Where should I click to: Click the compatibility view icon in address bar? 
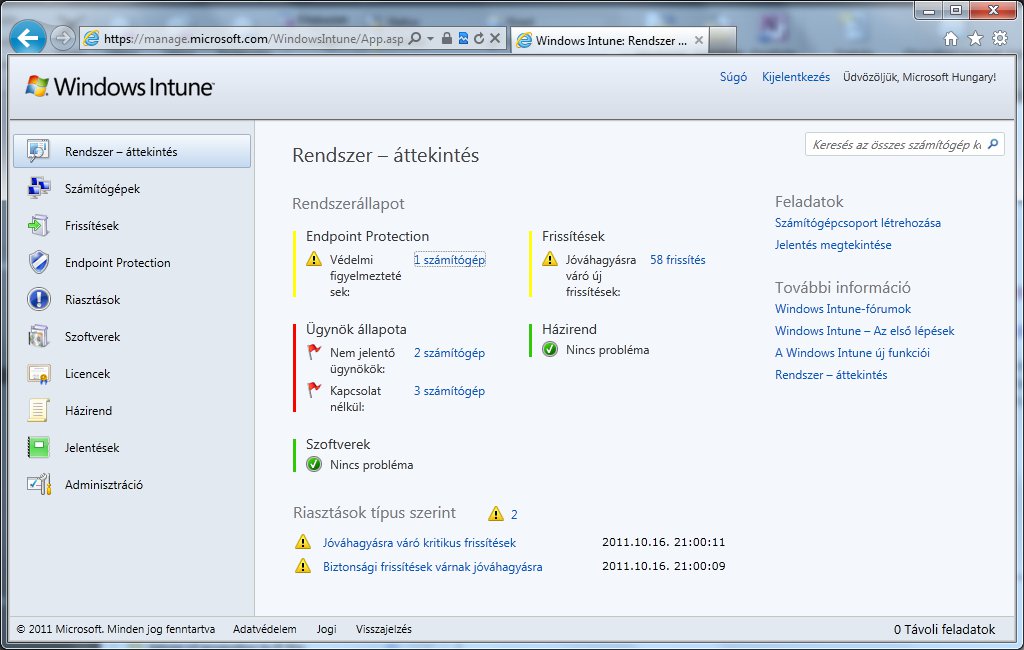[463, 39]
